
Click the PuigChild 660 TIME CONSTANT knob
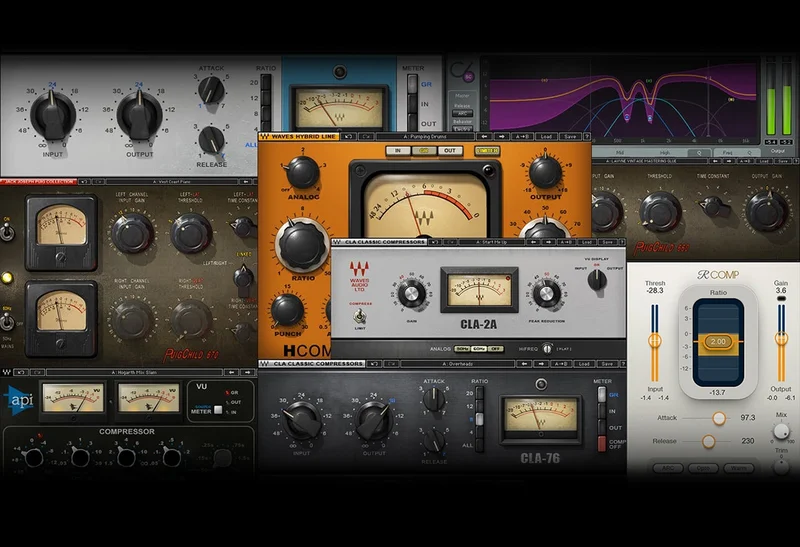pyautogui.click(x=713, y=206)
